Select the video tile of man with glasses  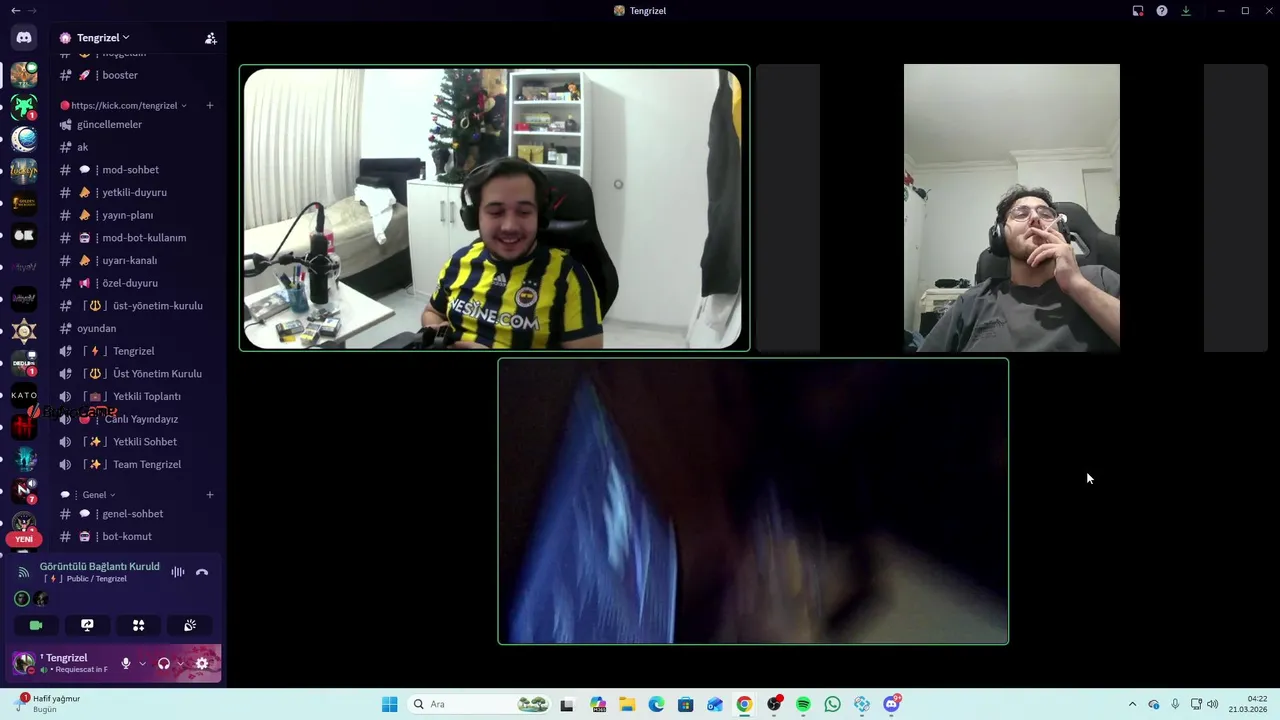click(x=1012, y=208)
